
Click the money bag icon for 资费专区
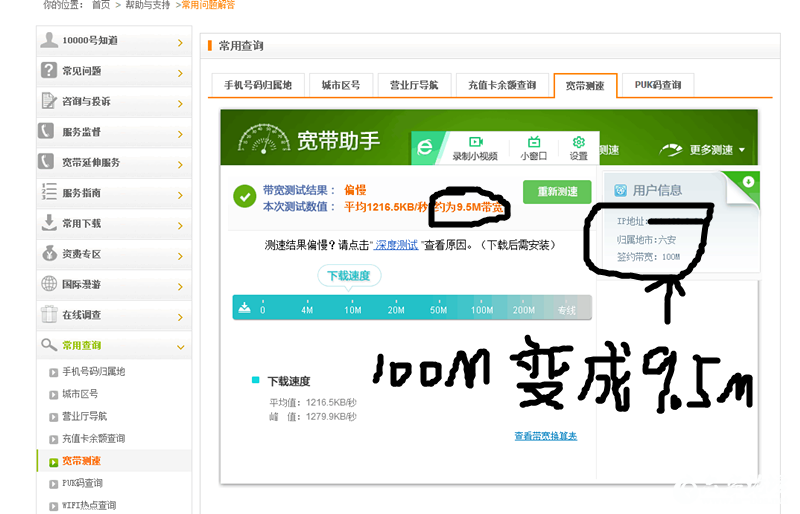pyautogui.click(x=49, y=253)
